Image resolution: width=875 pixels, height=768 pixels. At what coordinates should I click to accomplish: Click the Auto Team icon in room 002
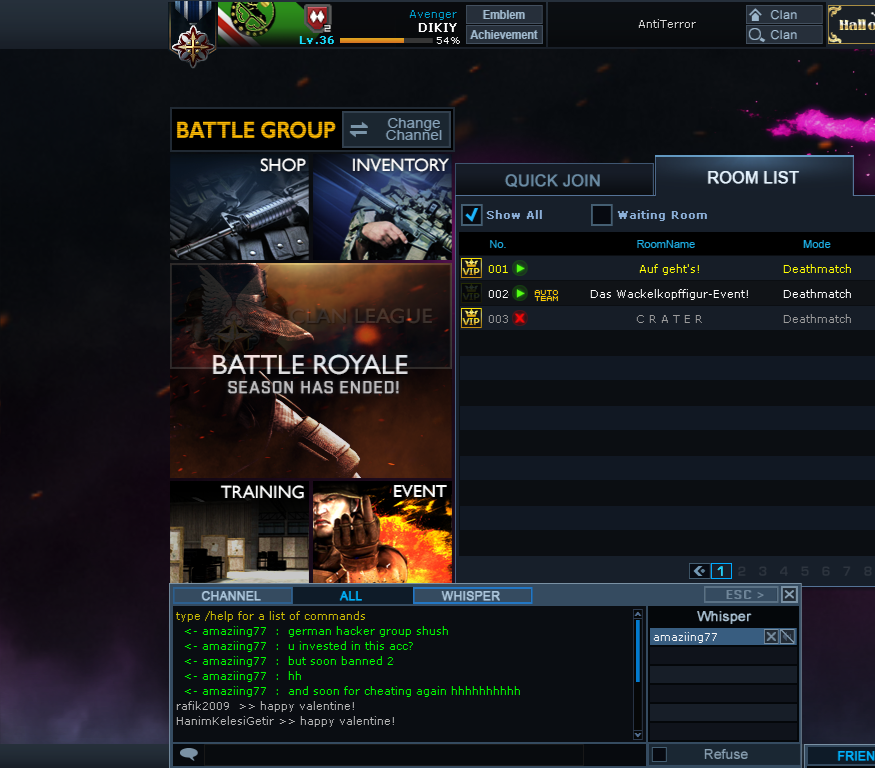[546, 295]
